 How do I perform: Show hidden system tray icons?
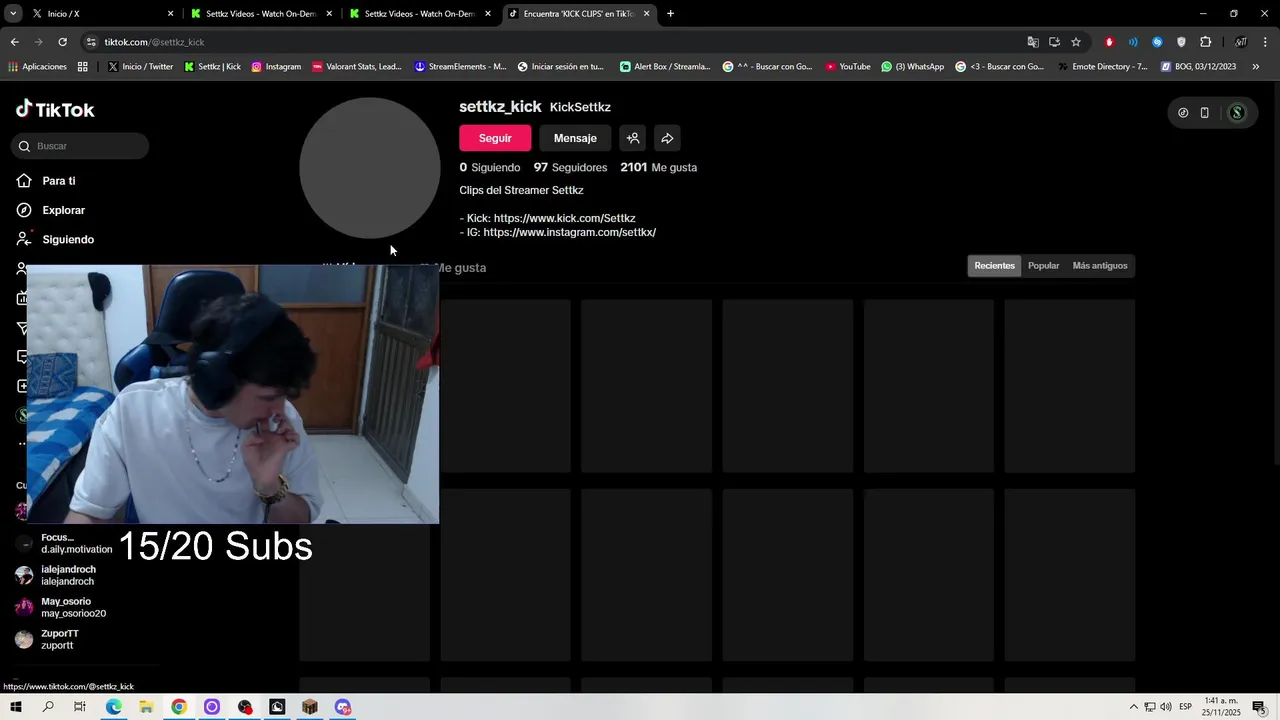click(x=1133, y=707)
